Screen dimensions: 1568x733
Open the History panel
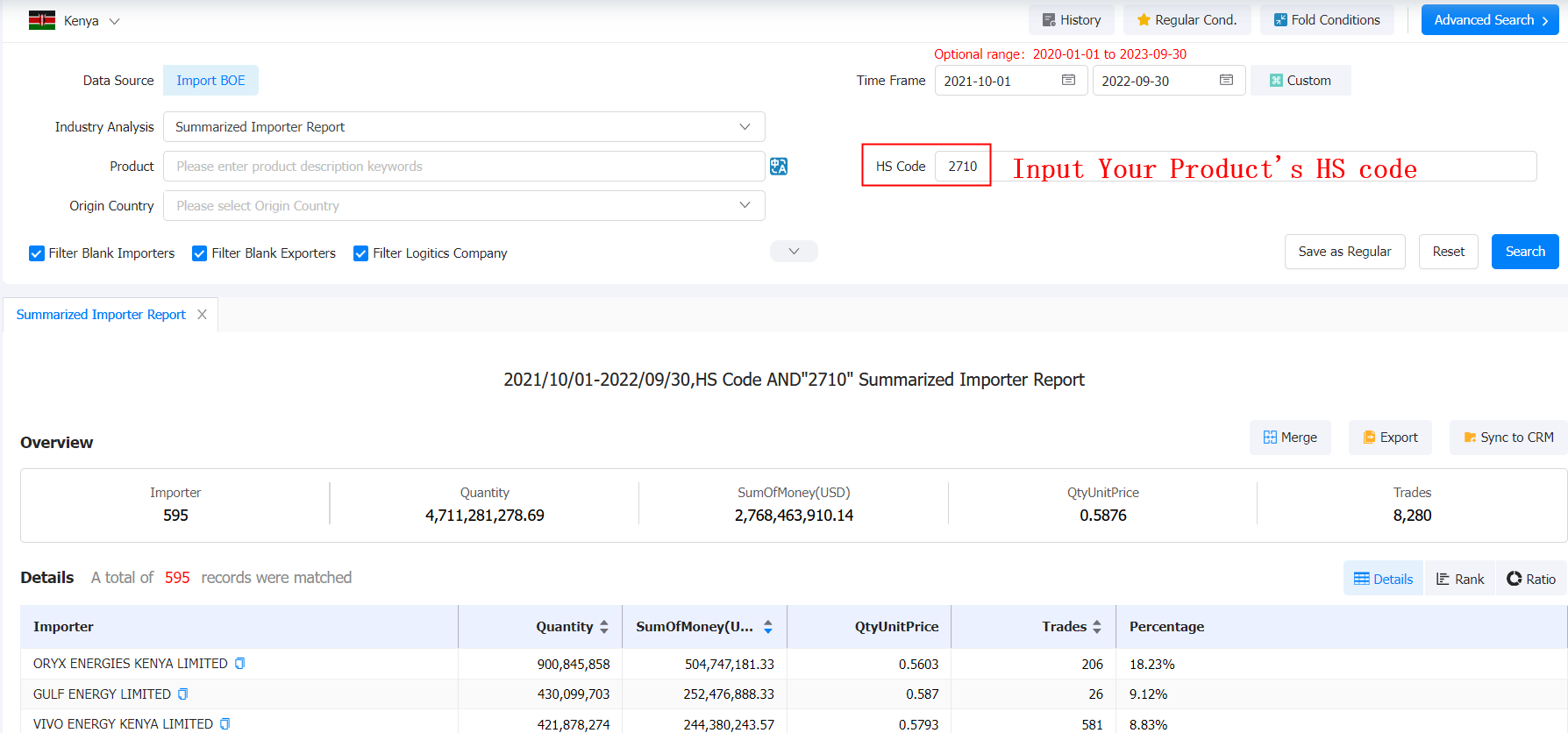point(1072,20)
